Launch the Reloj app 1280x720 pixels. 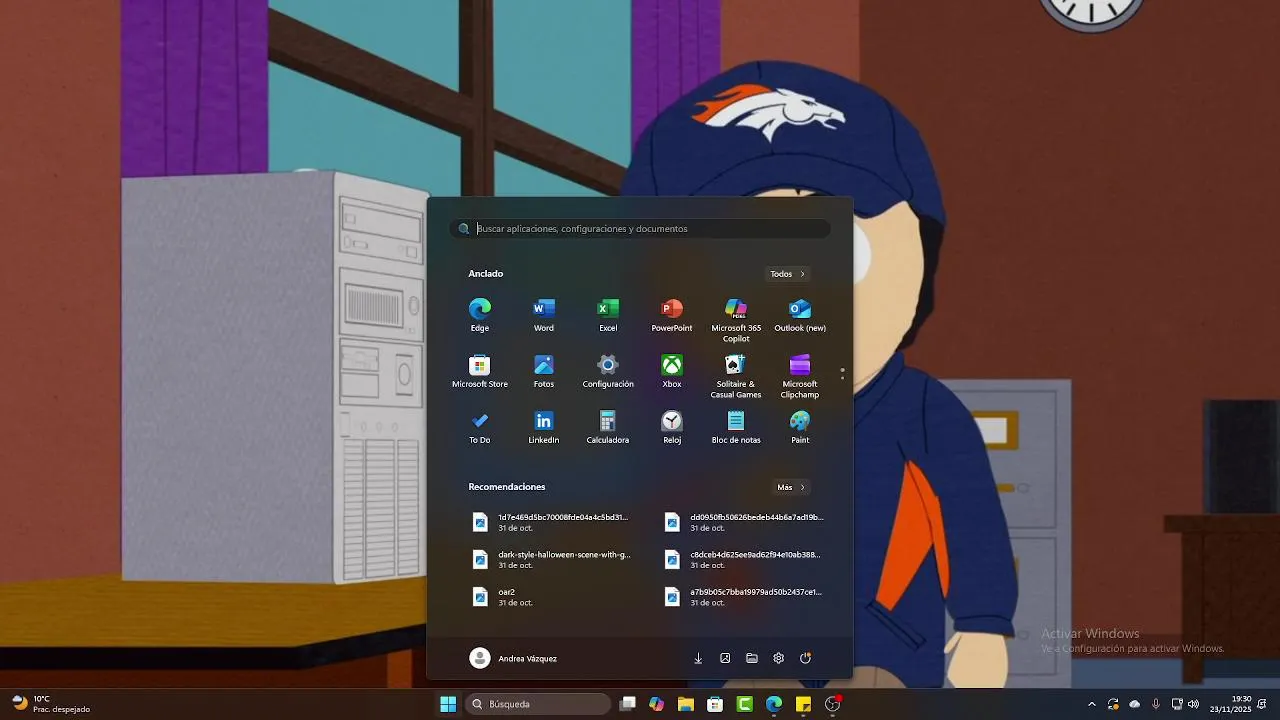pos(672,427)
